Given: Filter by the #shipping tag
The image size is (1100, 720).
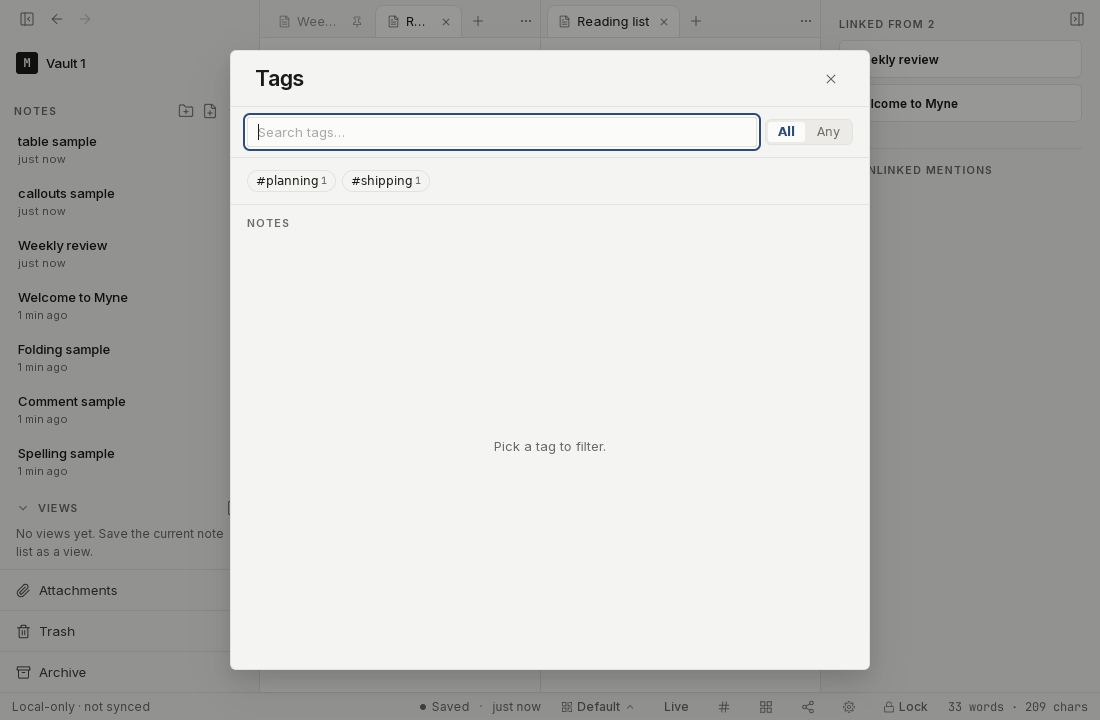Looking at the screenshot, I should [x=386, y=180].
